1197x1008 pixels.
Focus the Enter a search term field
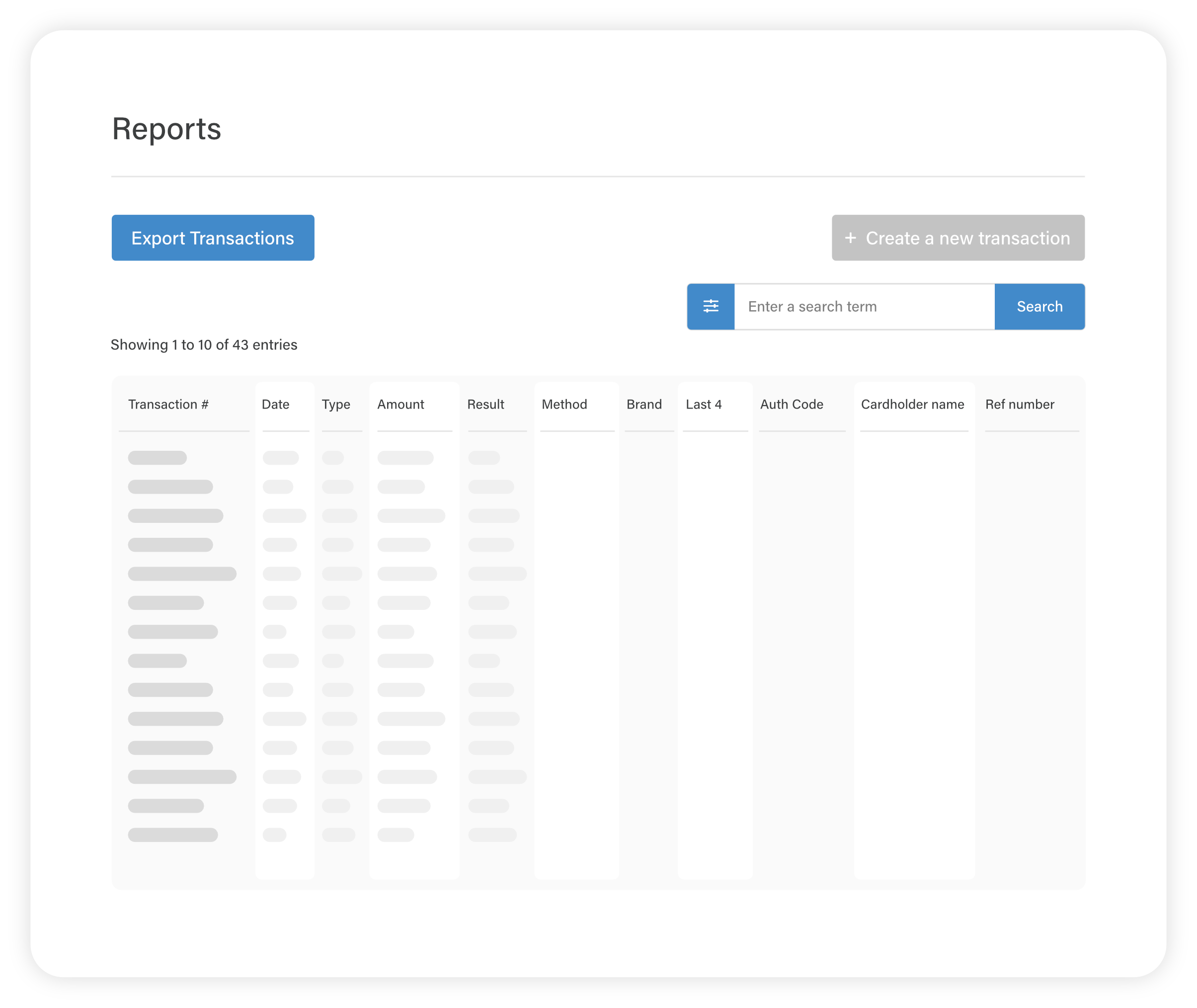(x=864, y=306)
